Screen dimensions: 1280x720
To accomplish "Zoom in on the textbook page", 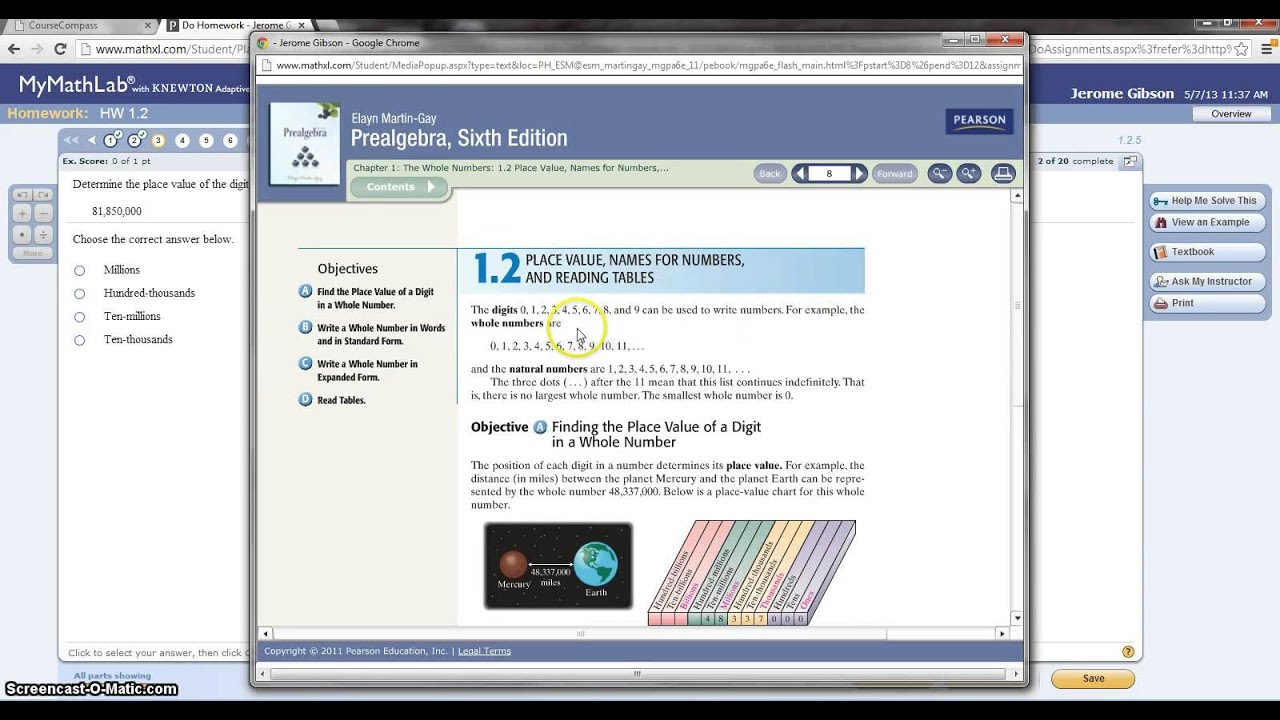I will (x=968, y=173).
